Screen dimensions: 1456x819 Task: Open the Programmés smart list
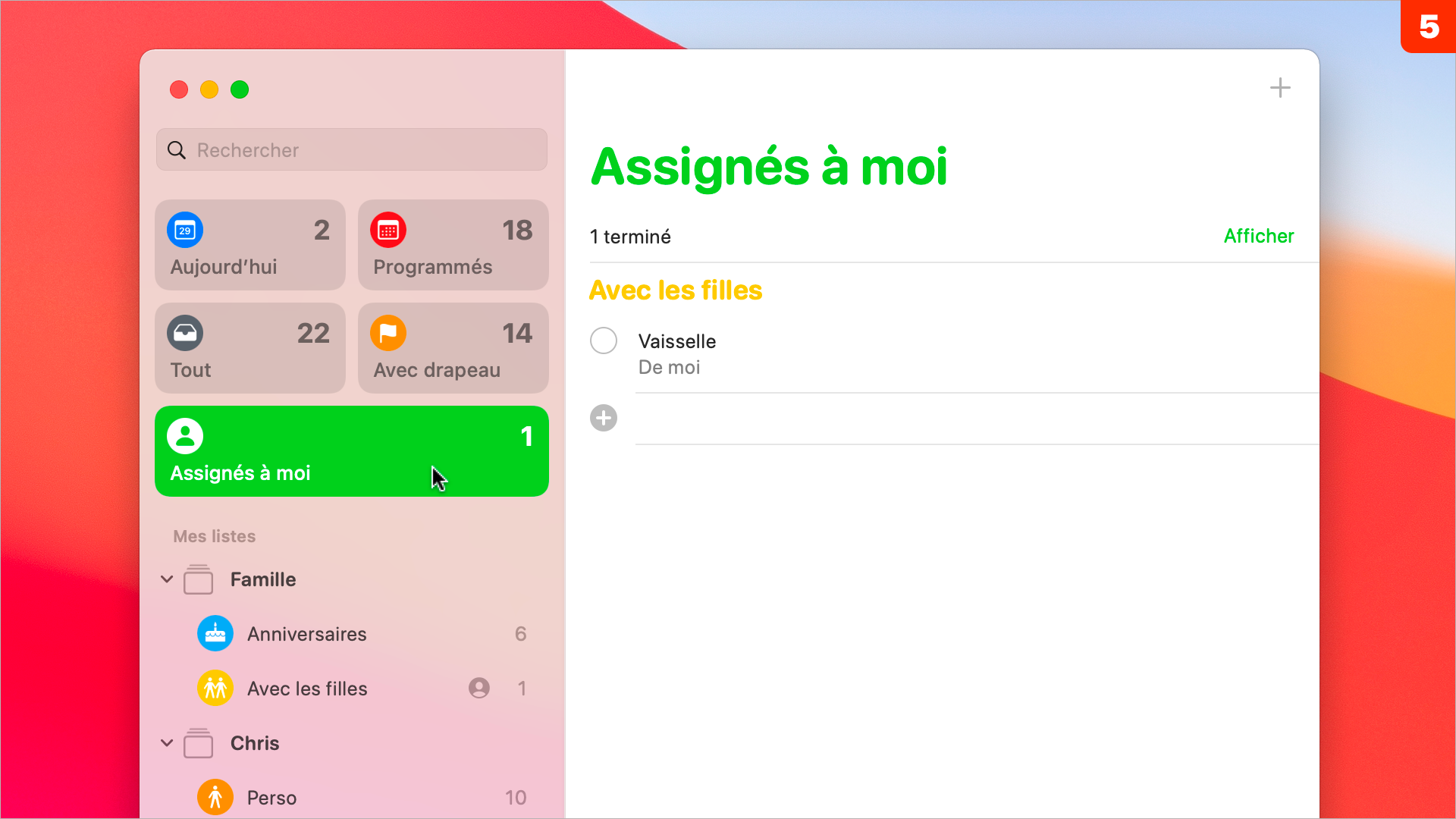[454, 246]
